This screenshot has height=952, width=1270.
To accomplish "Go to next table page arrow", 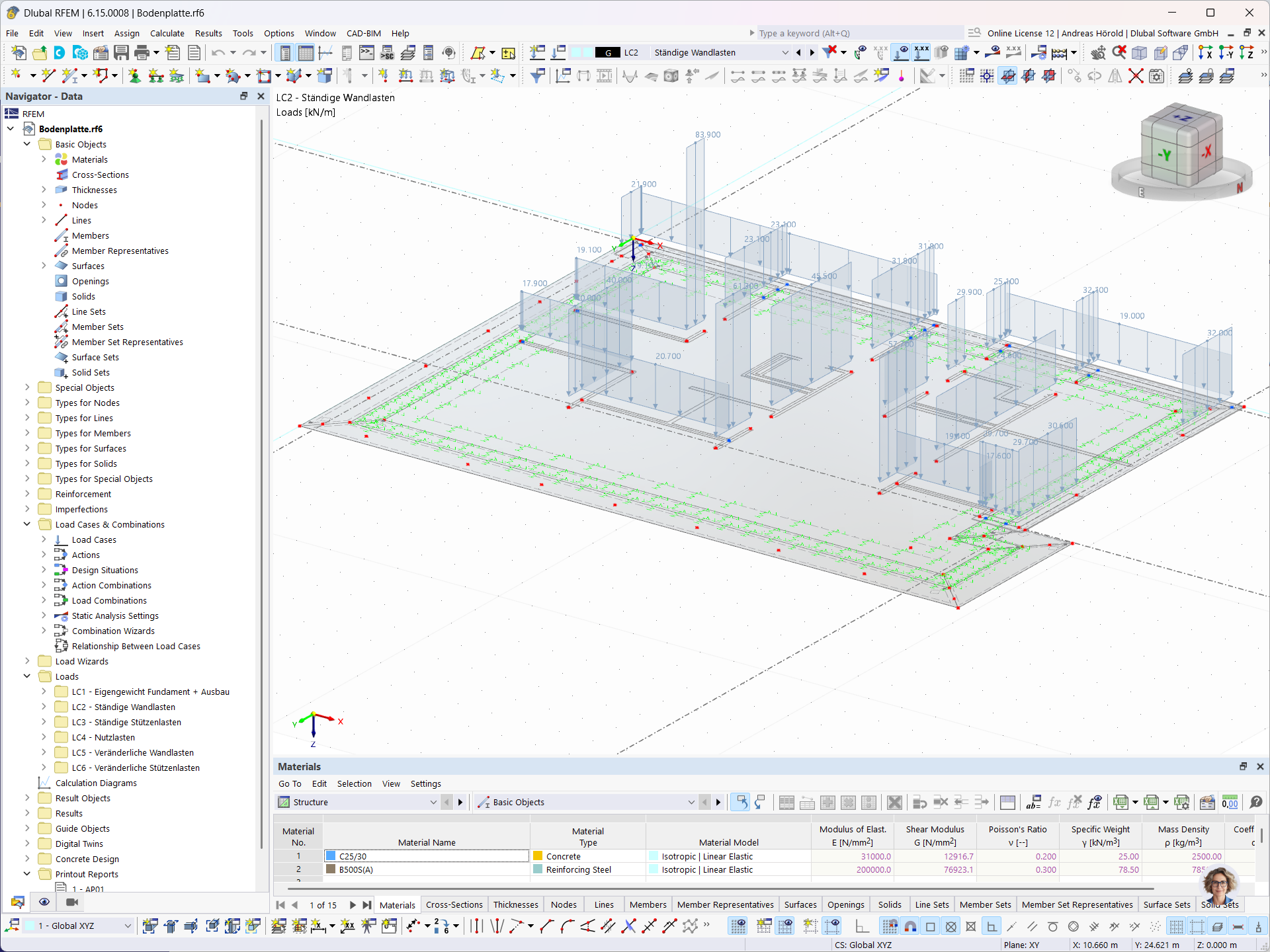I will [x=353, y=905].
